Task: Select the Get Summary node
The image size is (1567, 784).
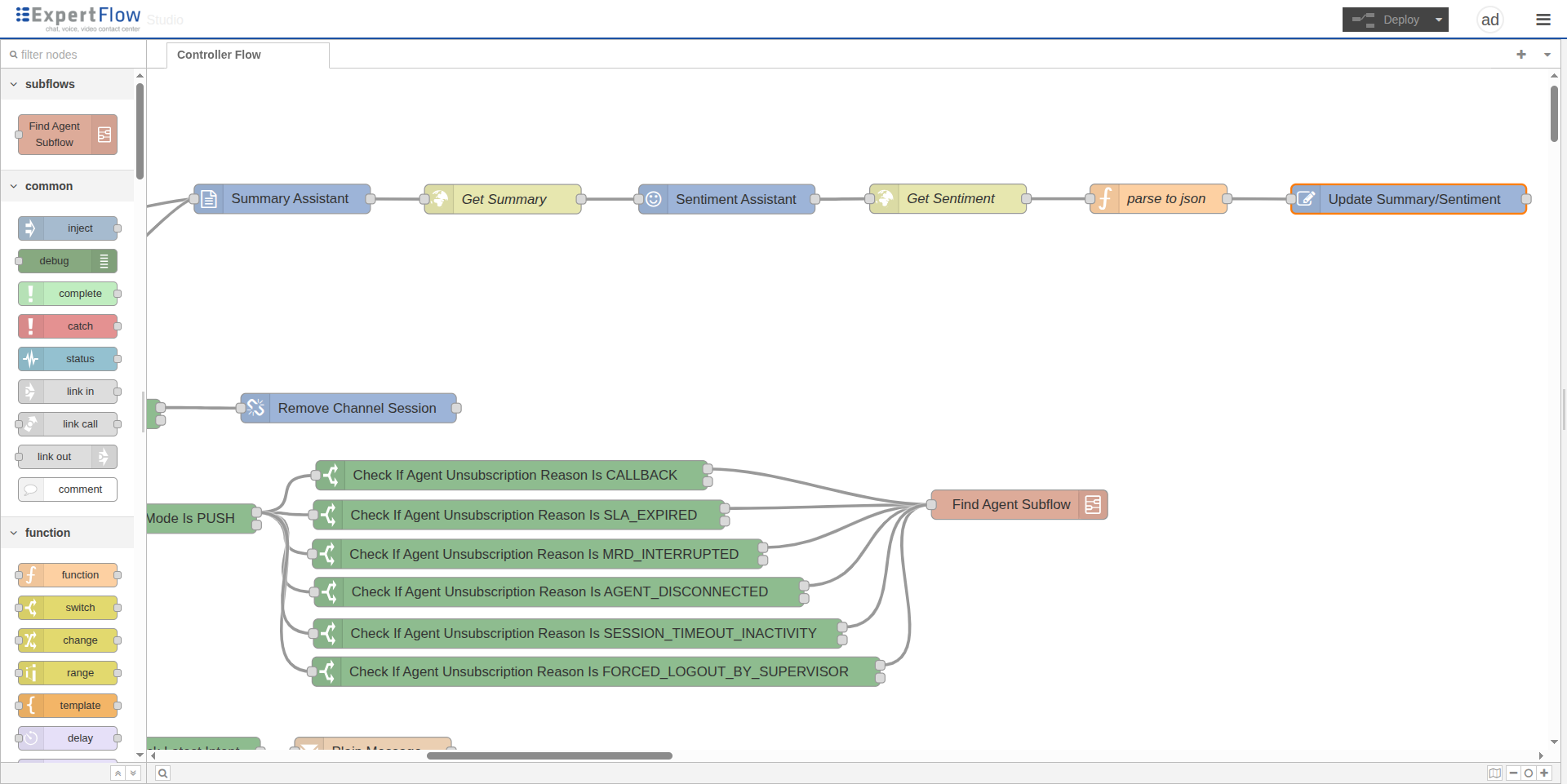Action: pos(503,199)
